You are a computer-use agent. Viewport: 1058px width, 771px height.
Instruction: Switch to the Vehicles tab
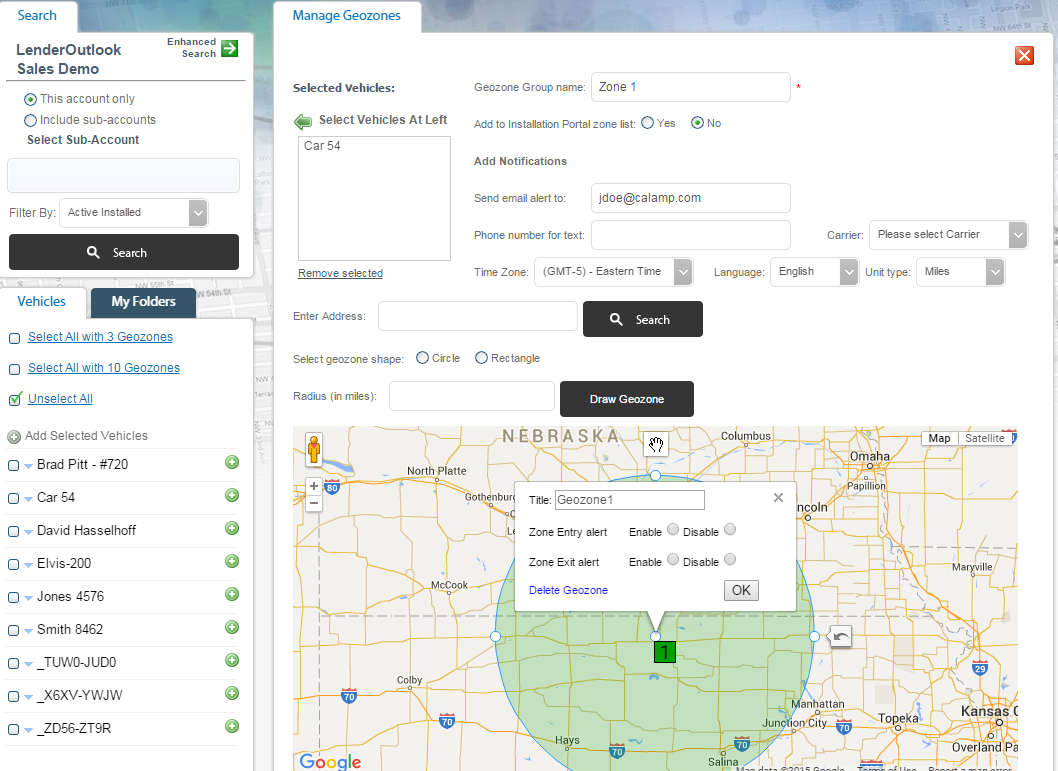[42, 302]
